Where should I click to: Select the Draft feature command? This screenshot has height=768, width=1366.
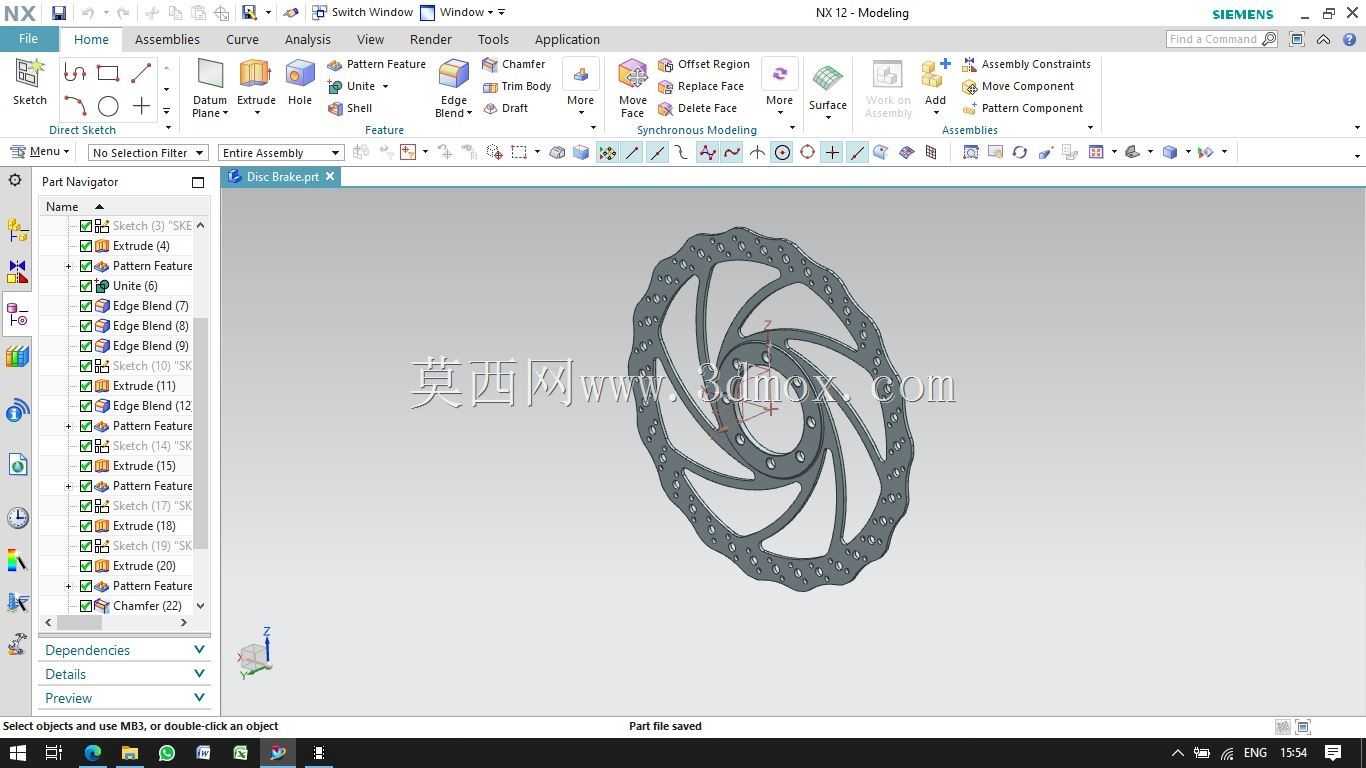click(x=505, y=108)
